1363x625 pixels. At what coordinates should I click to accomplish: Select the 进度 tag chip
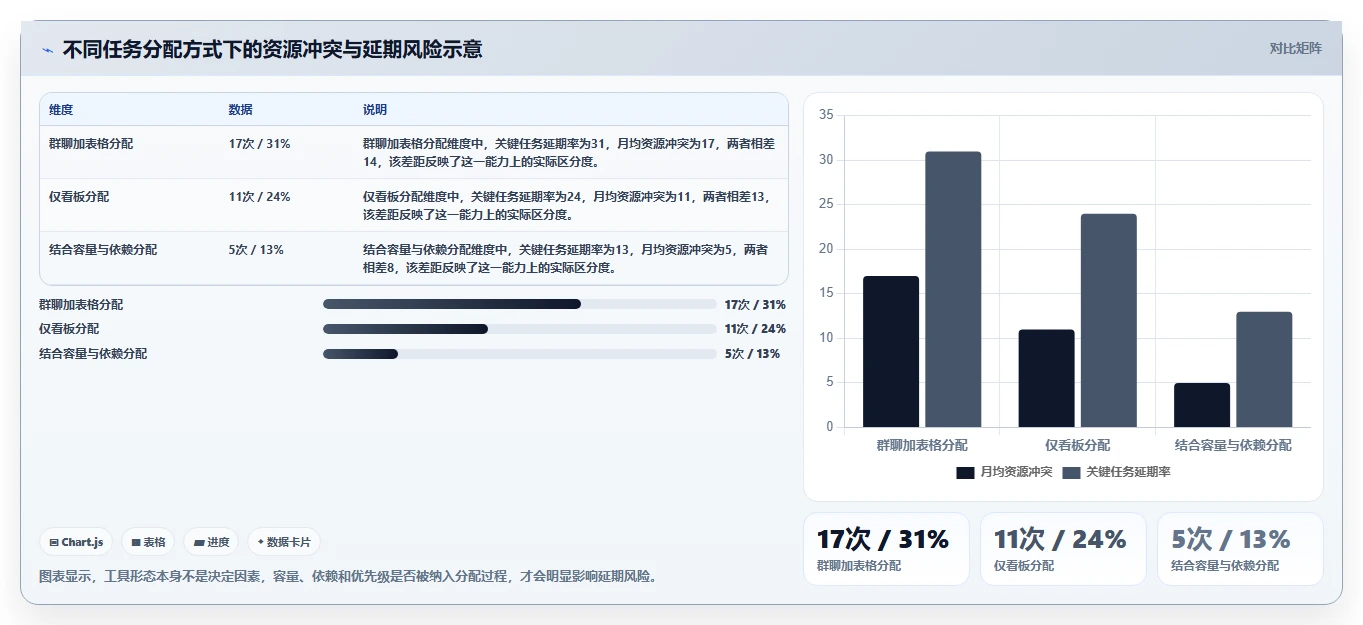pyautogui.click(x=211, y=542)
